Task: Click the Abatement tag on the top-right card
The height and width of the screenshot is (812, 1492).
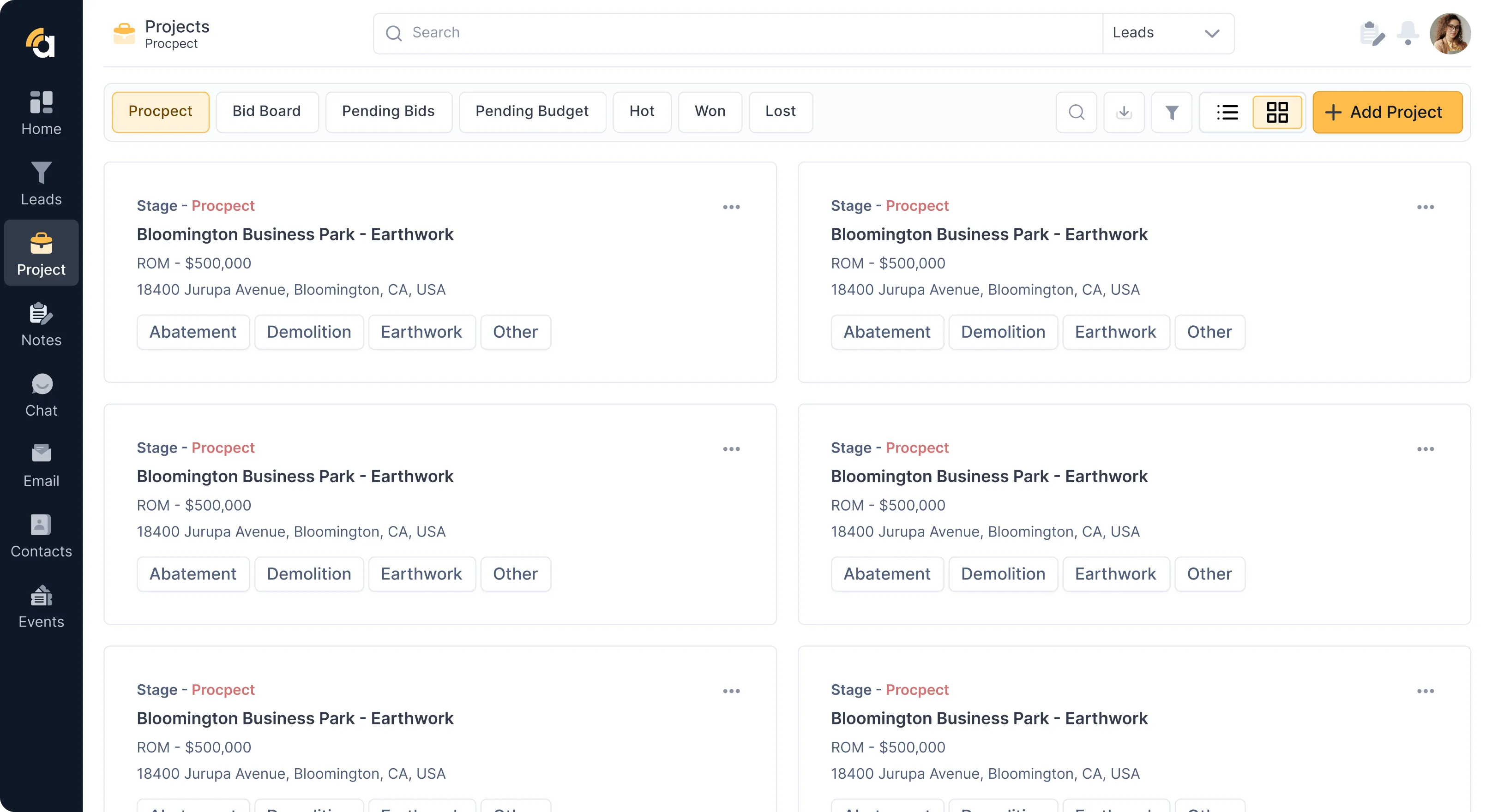Action: coord(887,332)
